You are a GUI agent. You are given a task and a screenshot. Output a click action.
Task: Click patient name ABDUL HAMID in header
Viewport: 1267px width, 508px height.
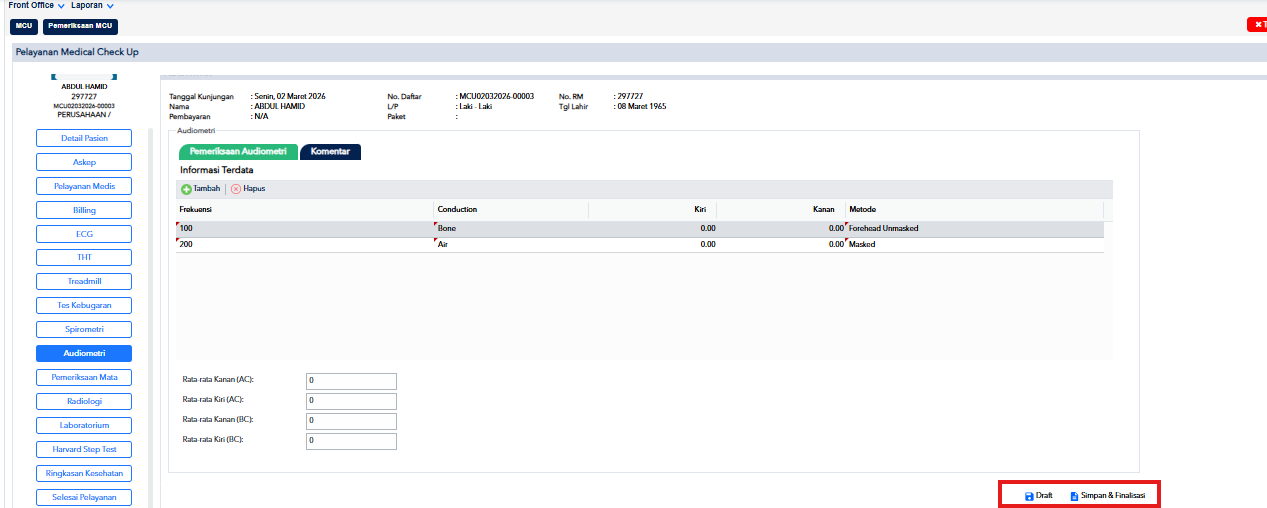click(280, 106)
